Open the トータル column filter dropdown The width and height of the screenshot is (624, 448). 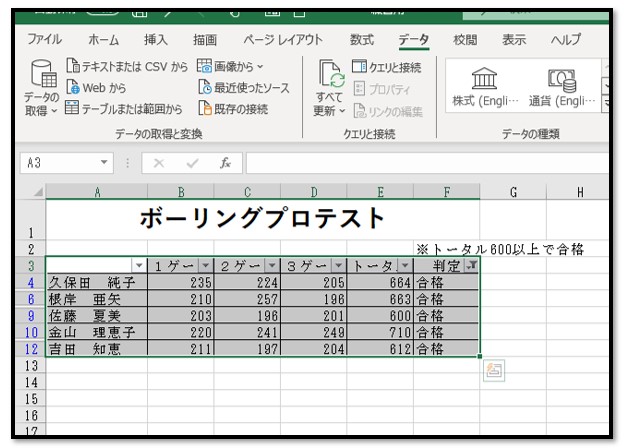(x=405, y=265)
